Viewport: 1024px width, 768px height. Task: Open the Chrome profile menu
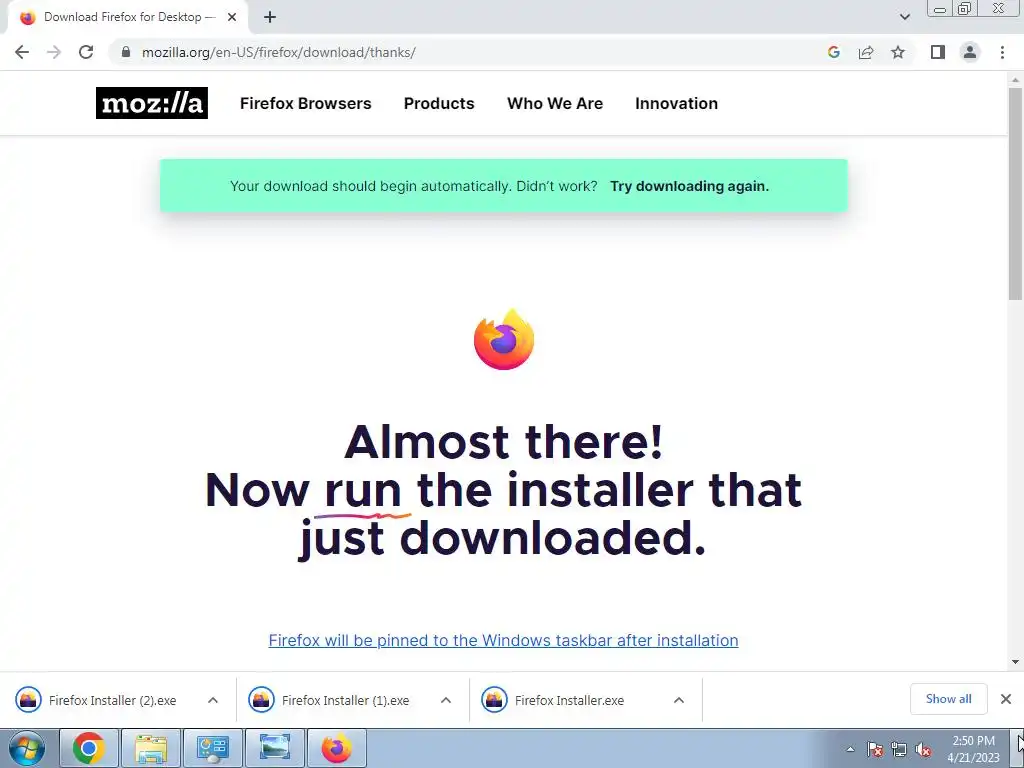click(x=970, y=52)
